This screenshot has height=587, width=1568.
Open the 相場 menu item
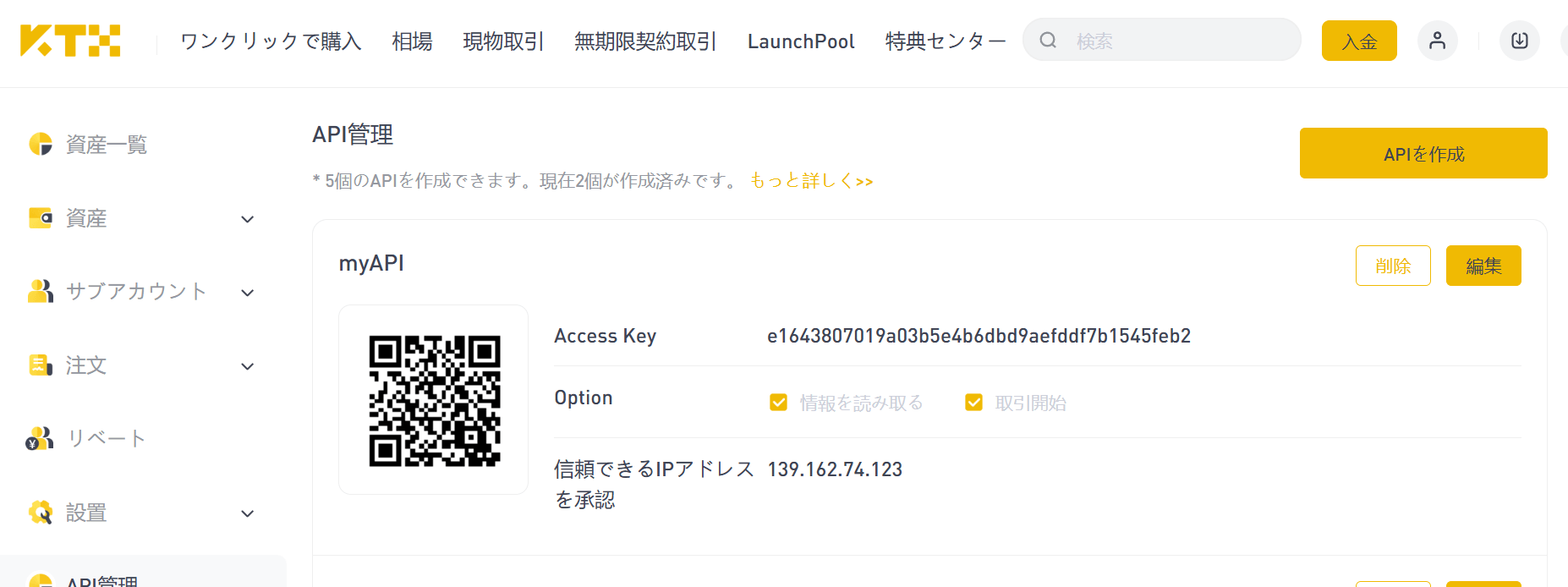(x=412, y=41)
